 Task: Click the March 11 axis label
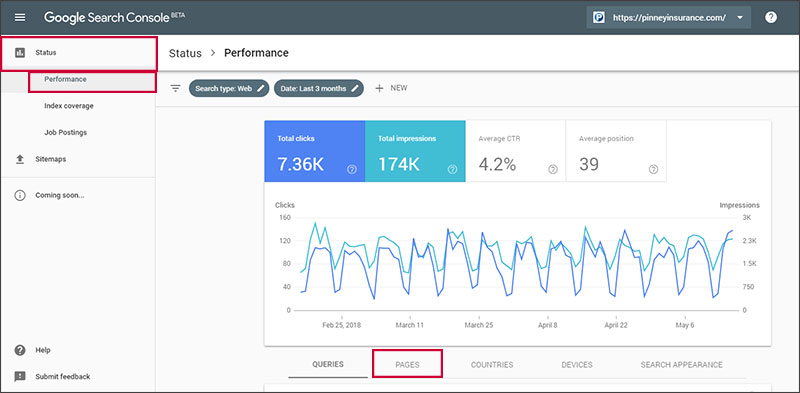(x=410, y=325)
